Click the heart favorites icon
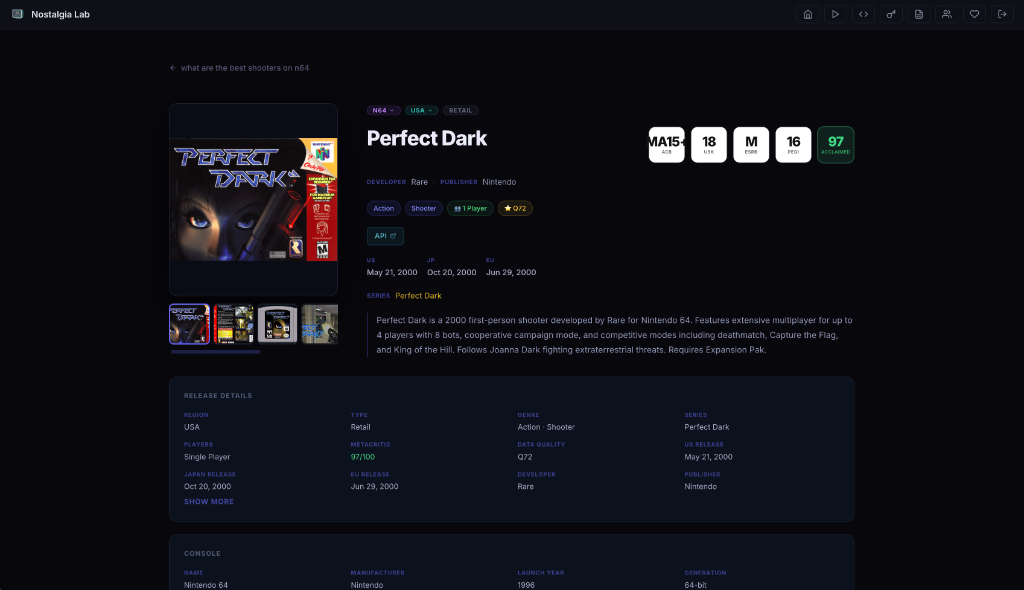The height and width of the screenshot is (590, 1024). (x=974, y=14)
